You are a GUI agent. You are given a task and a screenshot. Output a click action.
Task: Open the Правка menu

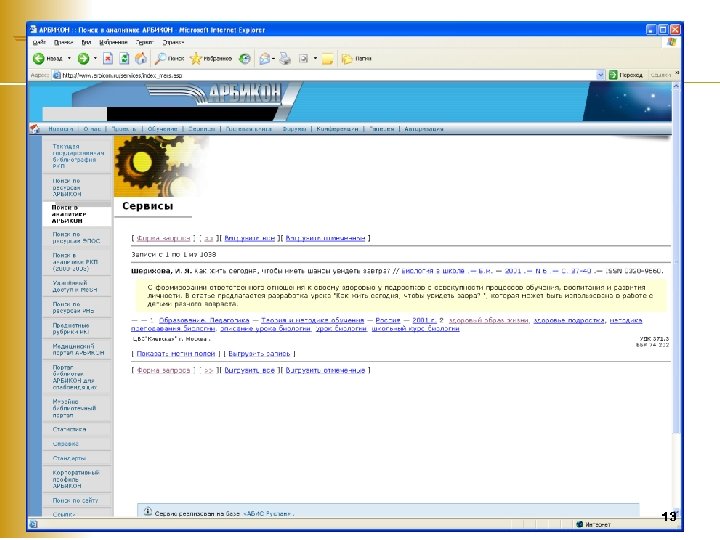click(x=63, y=42)
